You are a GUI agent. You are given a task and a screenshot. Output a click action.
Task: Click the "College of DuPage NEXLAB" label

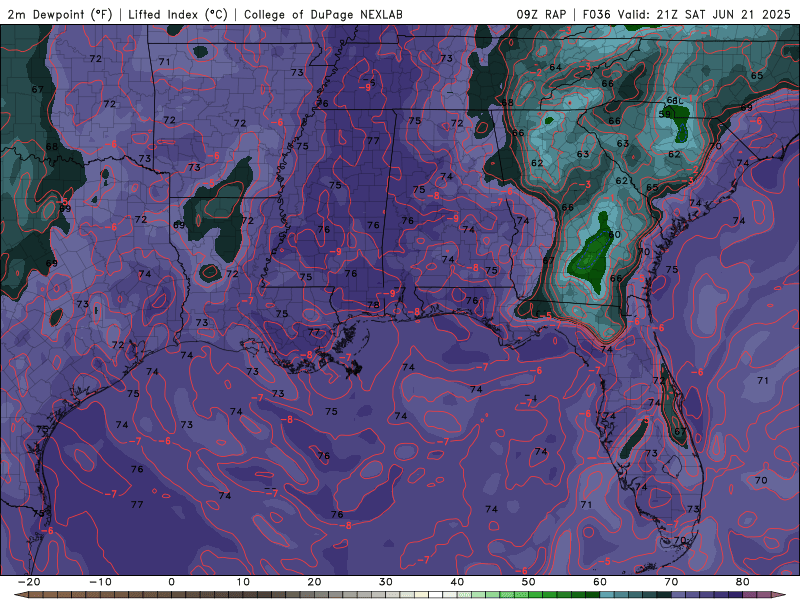tap(323, 14)
